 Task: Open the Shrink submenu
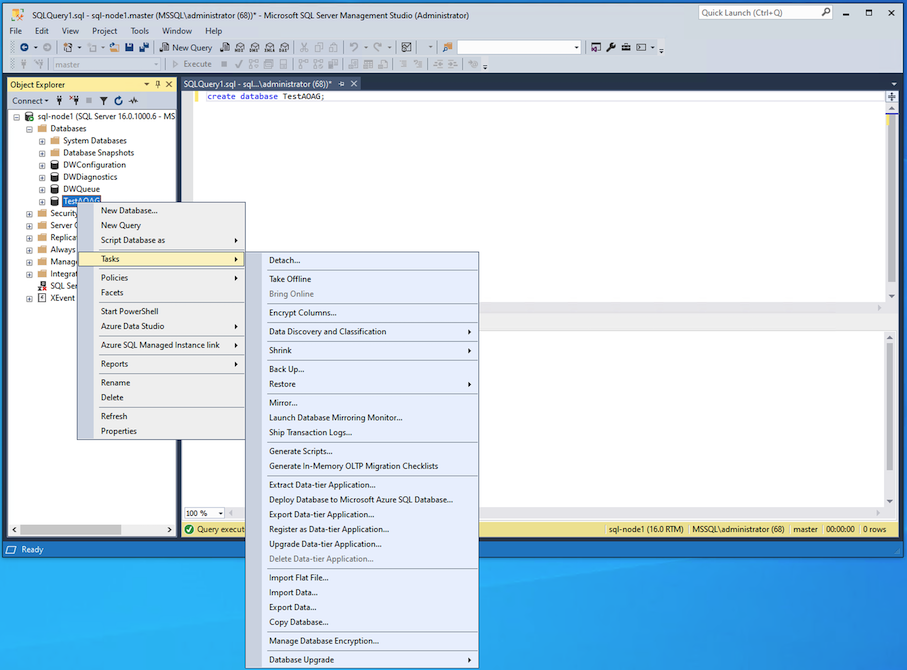pos(362,351)
